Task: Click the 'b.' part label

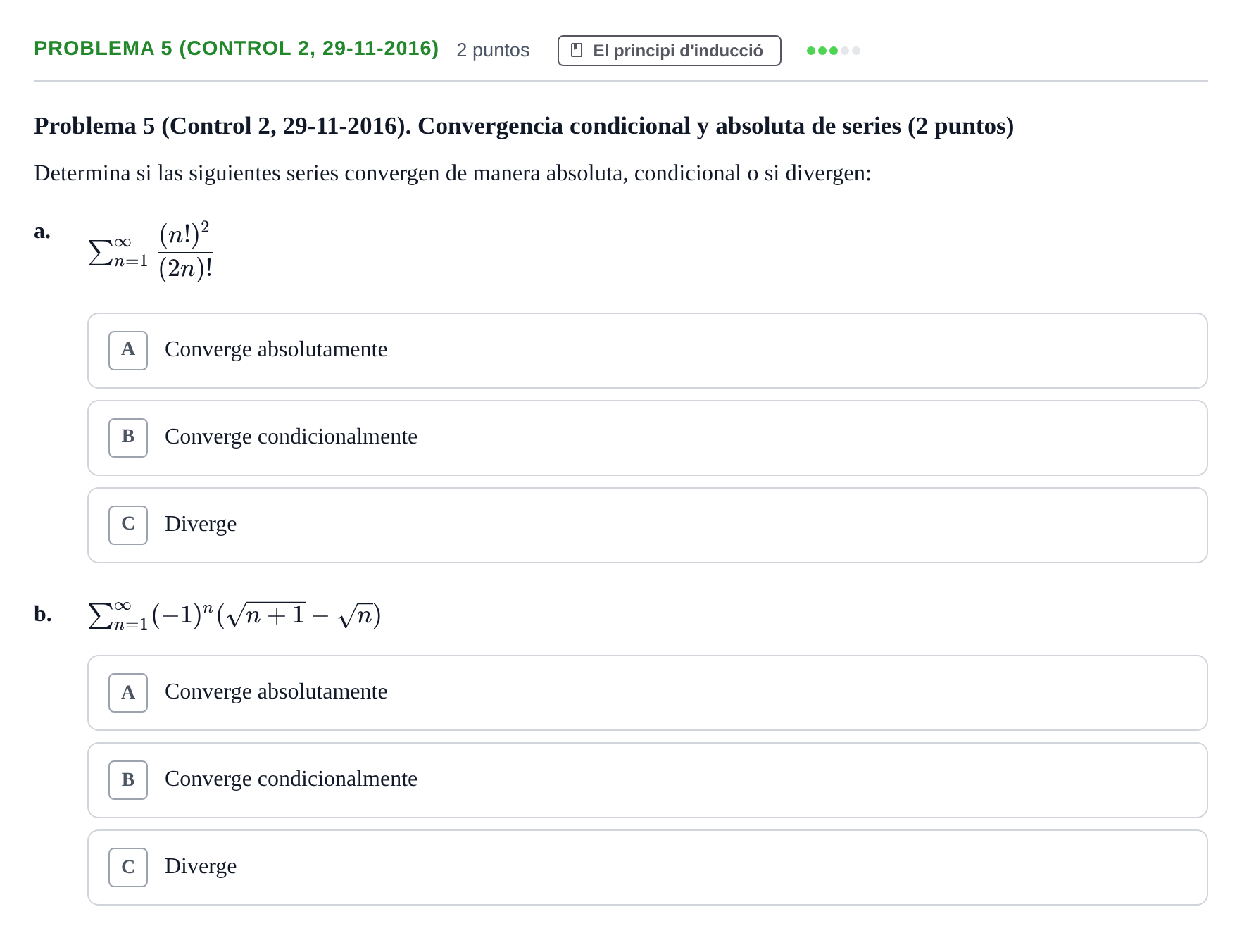Action: 43,614
